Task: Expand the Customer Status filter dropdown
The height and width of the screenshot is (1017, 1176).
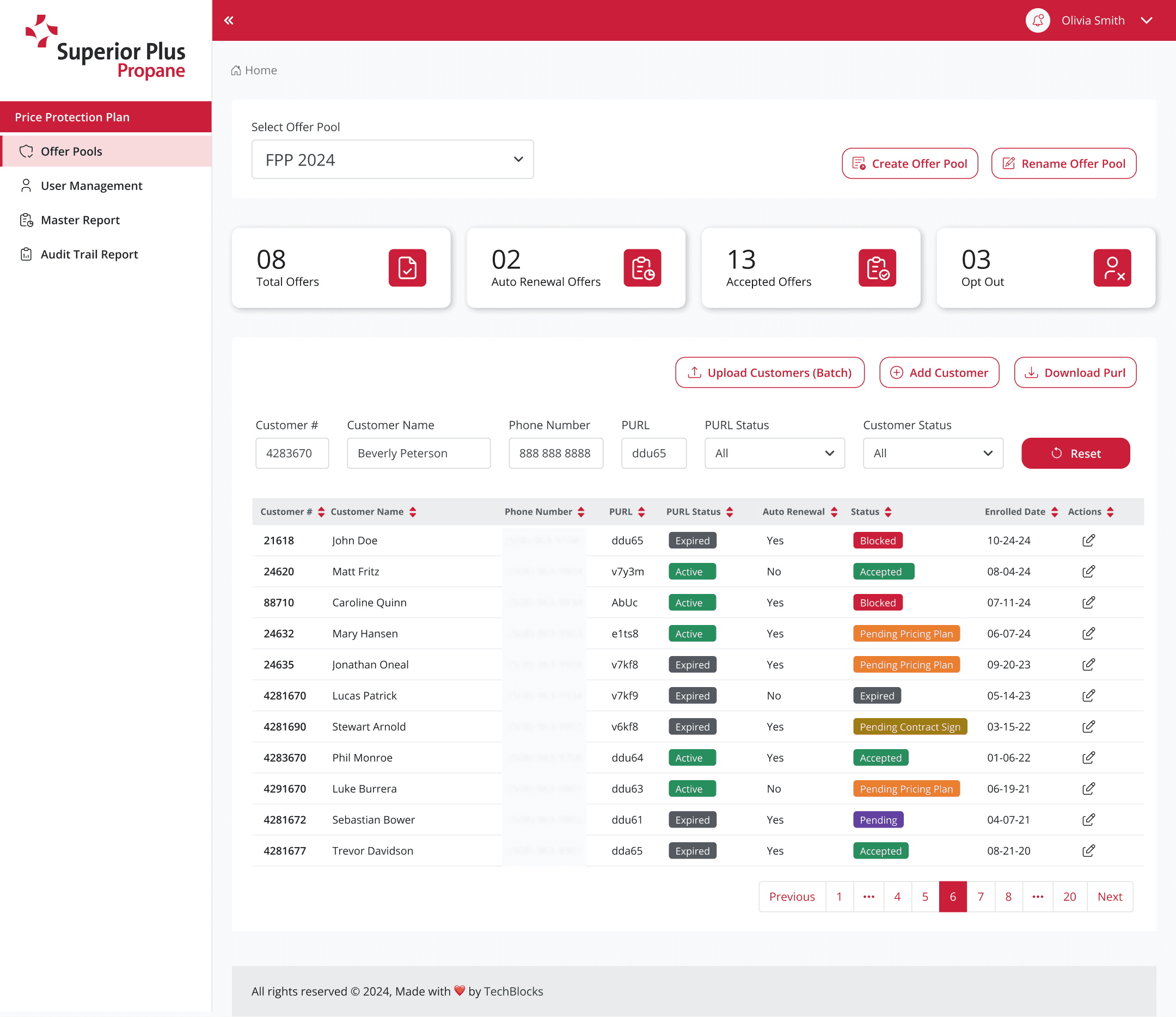Action: tap(933, 453)
